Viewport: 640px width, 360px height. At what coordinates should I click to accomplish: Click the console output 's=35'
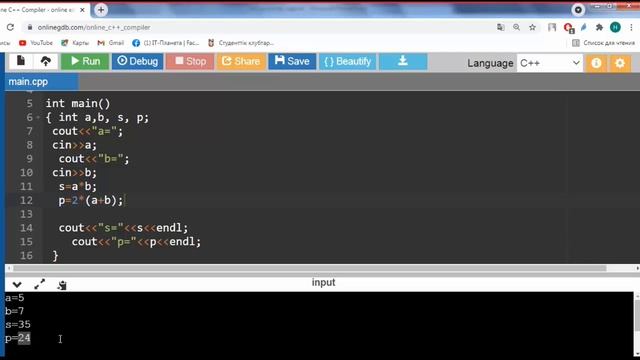coord(18,324)
